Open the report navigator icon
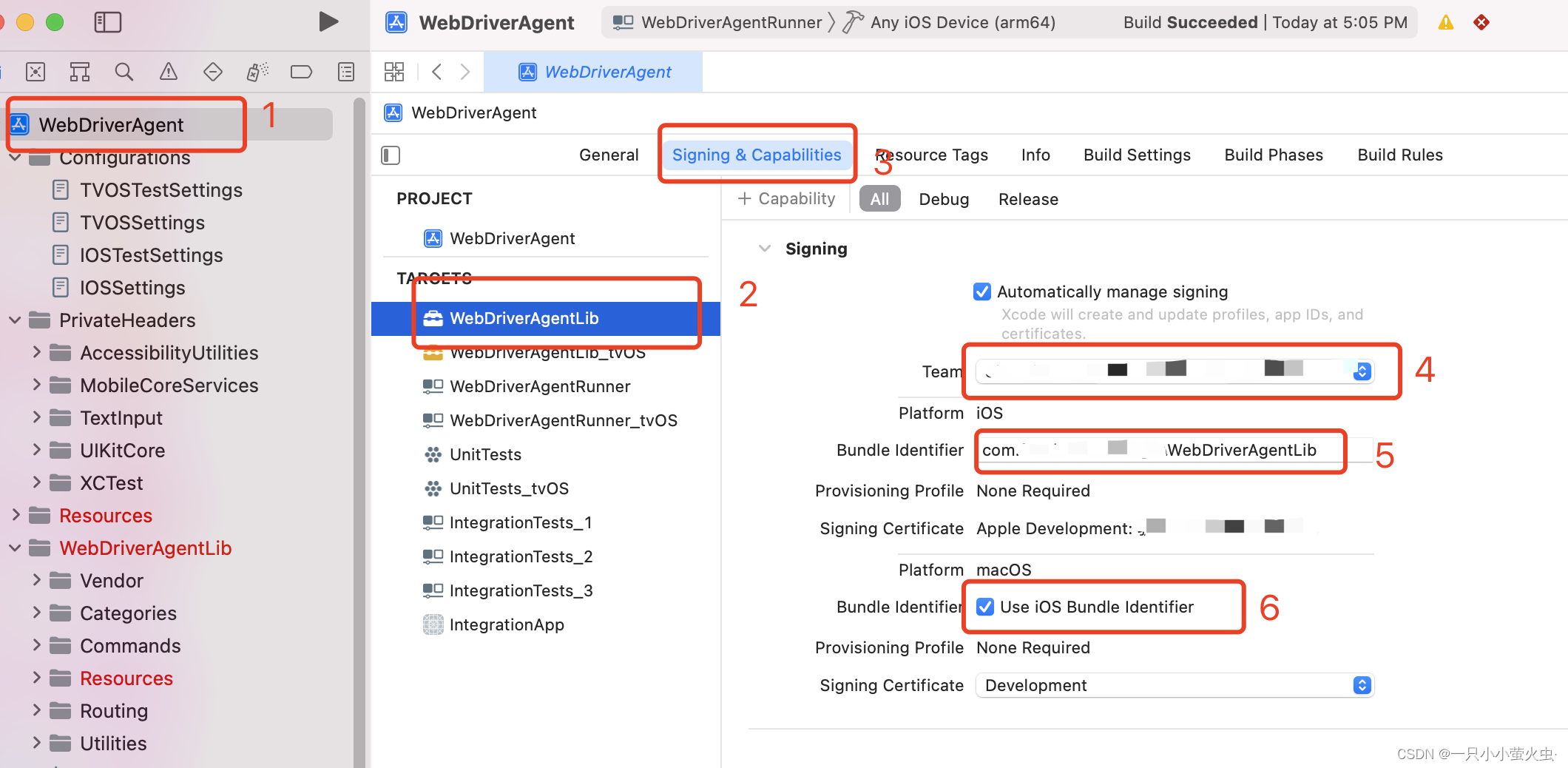The image size is (1568, 768). (346, 72)
